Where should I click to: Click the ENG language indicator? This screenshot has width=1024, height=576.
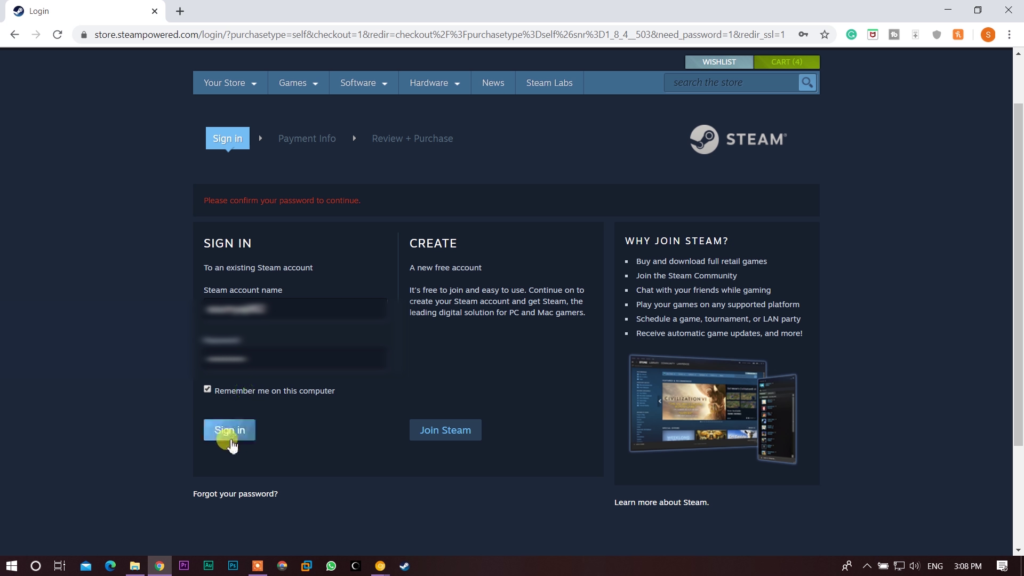pyautogui.click(x=935, y=566)
